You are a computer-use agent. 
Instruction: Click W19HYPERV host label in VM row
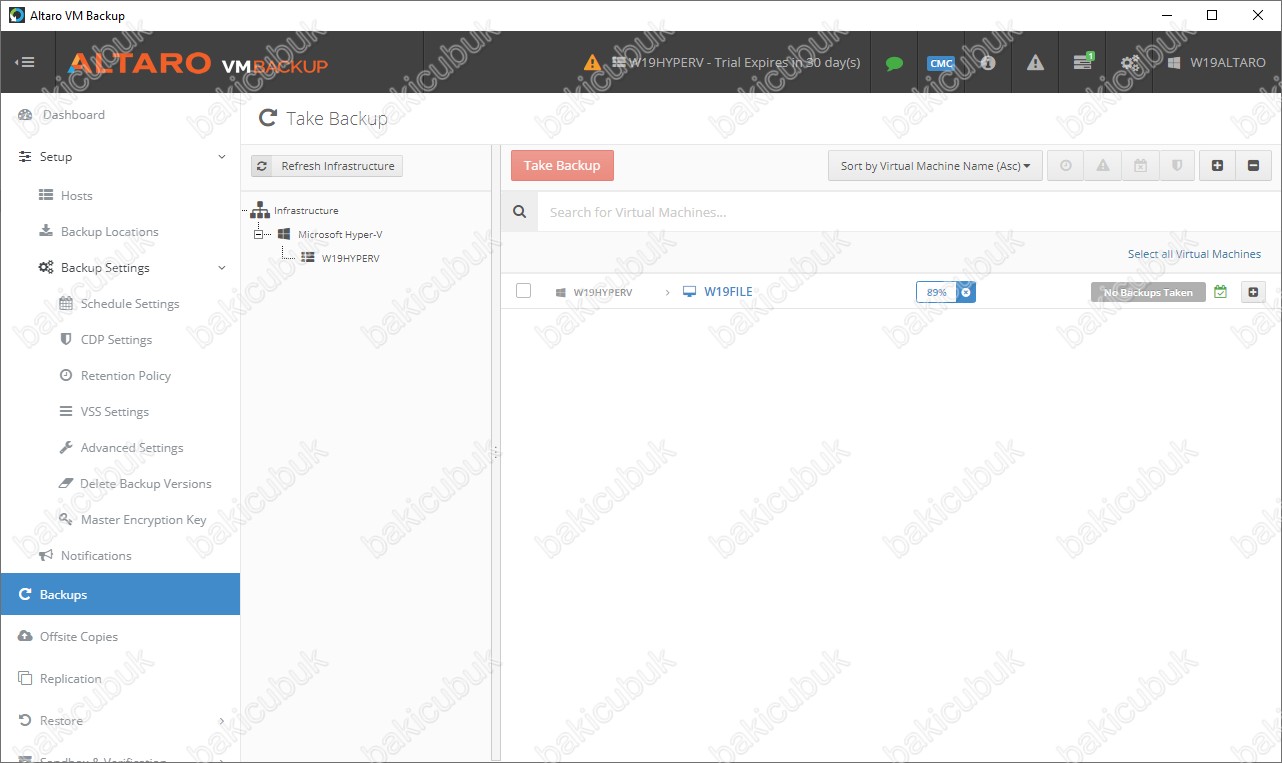point(603,292)
